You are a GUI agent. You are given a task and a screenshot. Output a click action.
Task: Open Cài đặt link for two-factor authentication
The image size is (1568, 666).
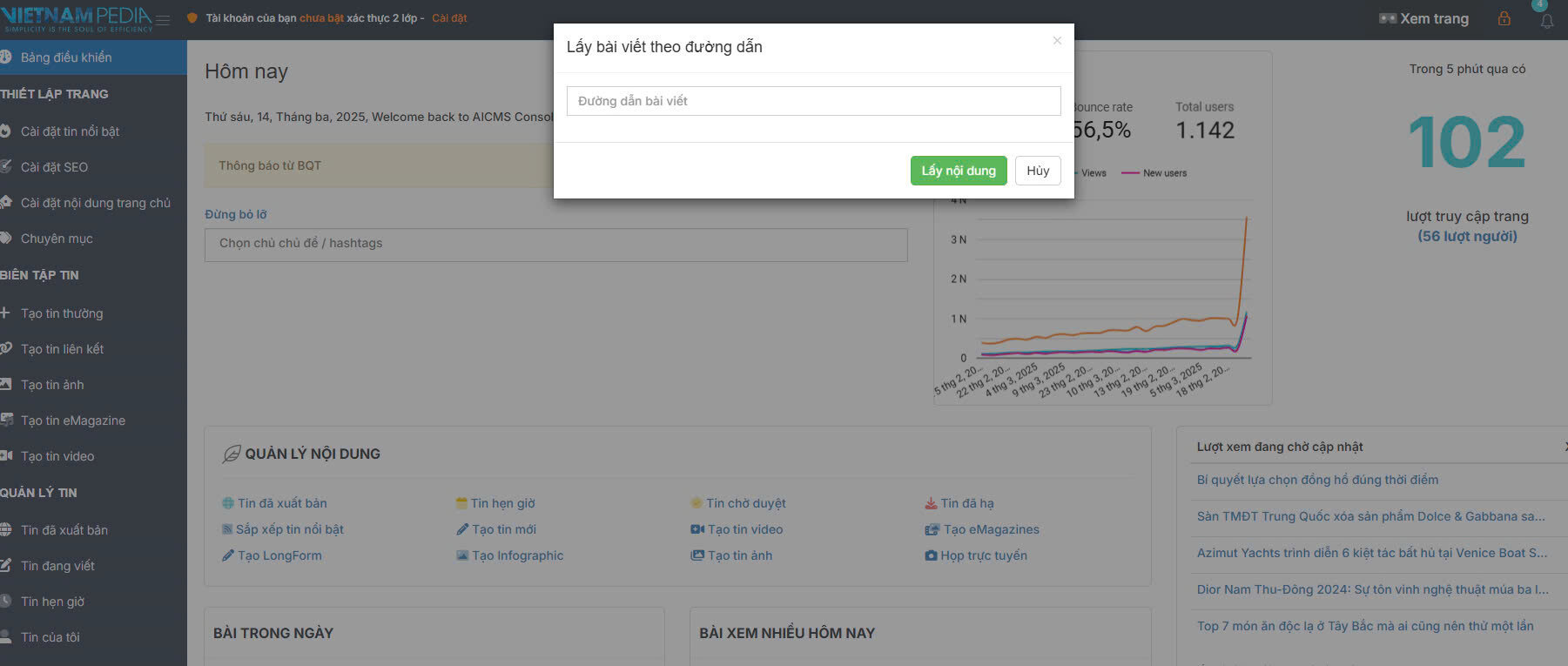[449, 18]
